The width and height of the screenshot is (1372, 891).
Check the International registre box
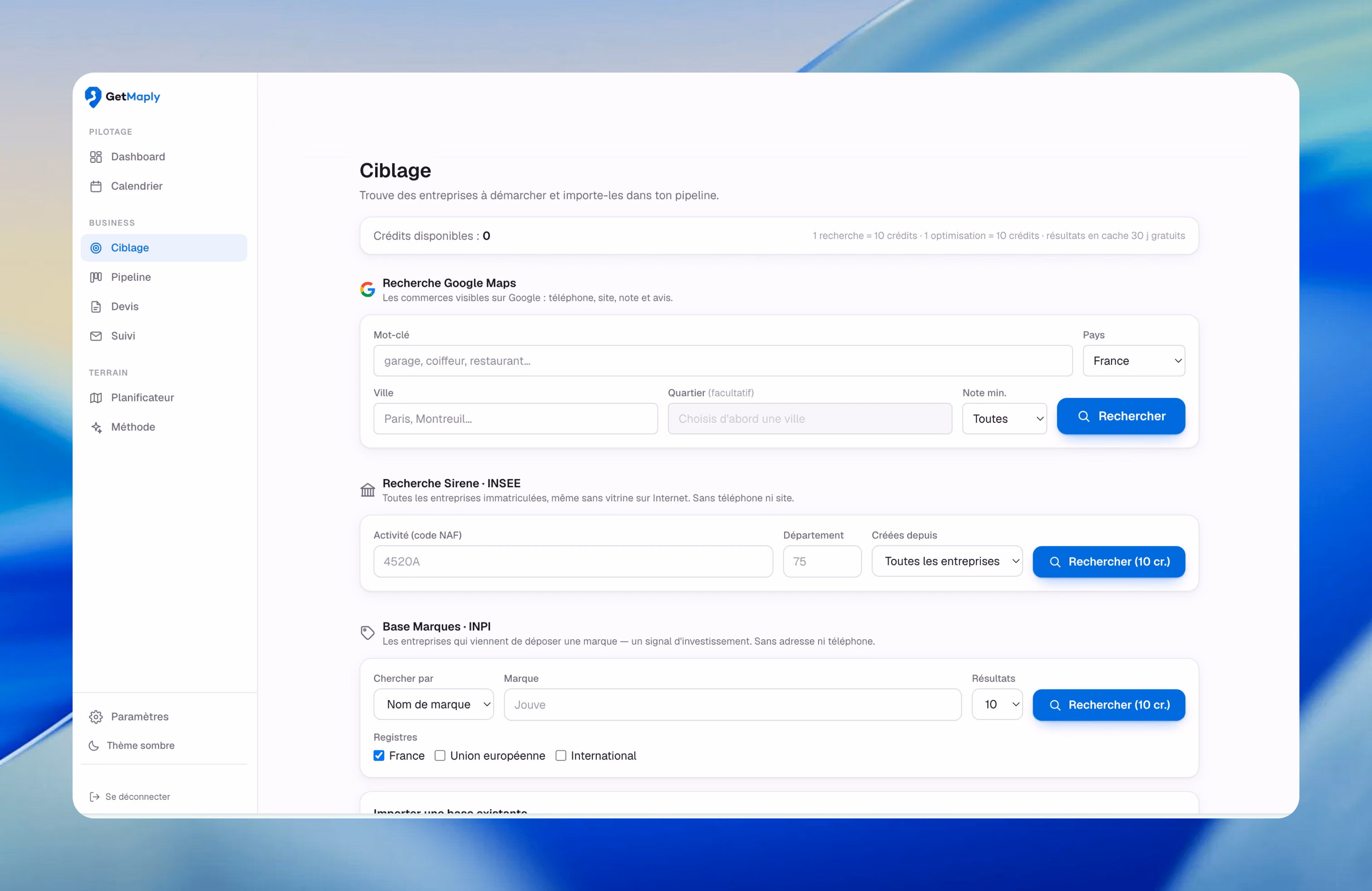[561, 755]
